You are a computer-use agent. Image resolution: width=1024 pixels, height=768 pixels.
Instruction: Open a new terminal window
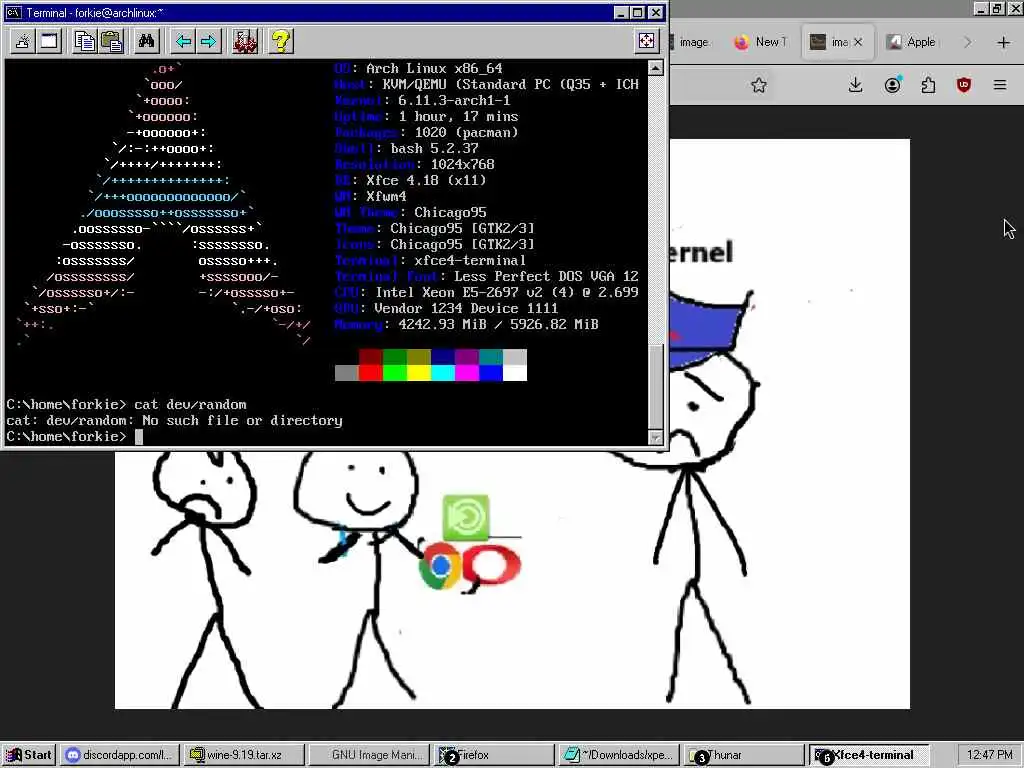(49, 42)
